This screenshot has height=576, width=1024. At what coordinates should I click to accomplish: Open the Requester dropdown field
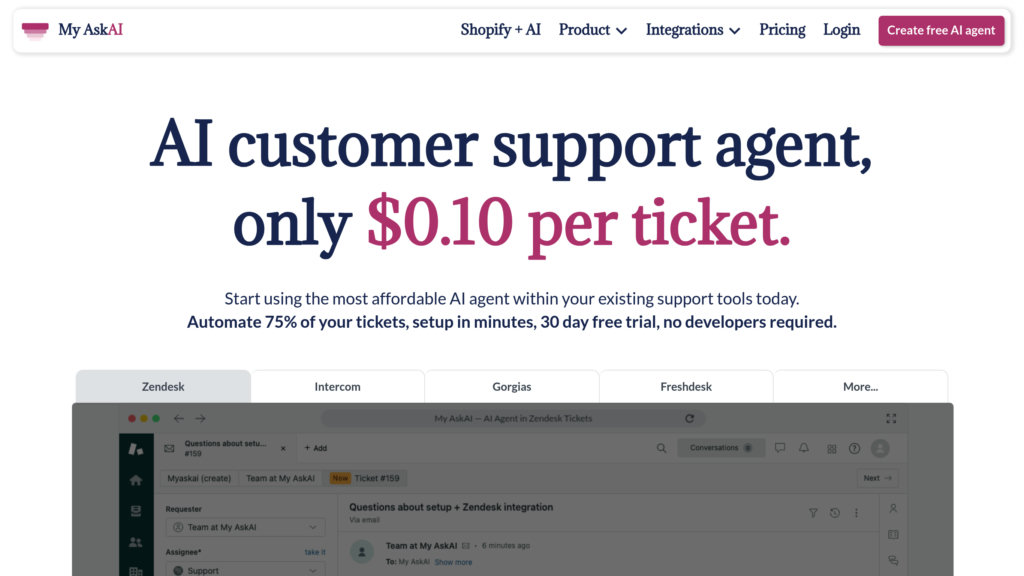coord(245,527)
